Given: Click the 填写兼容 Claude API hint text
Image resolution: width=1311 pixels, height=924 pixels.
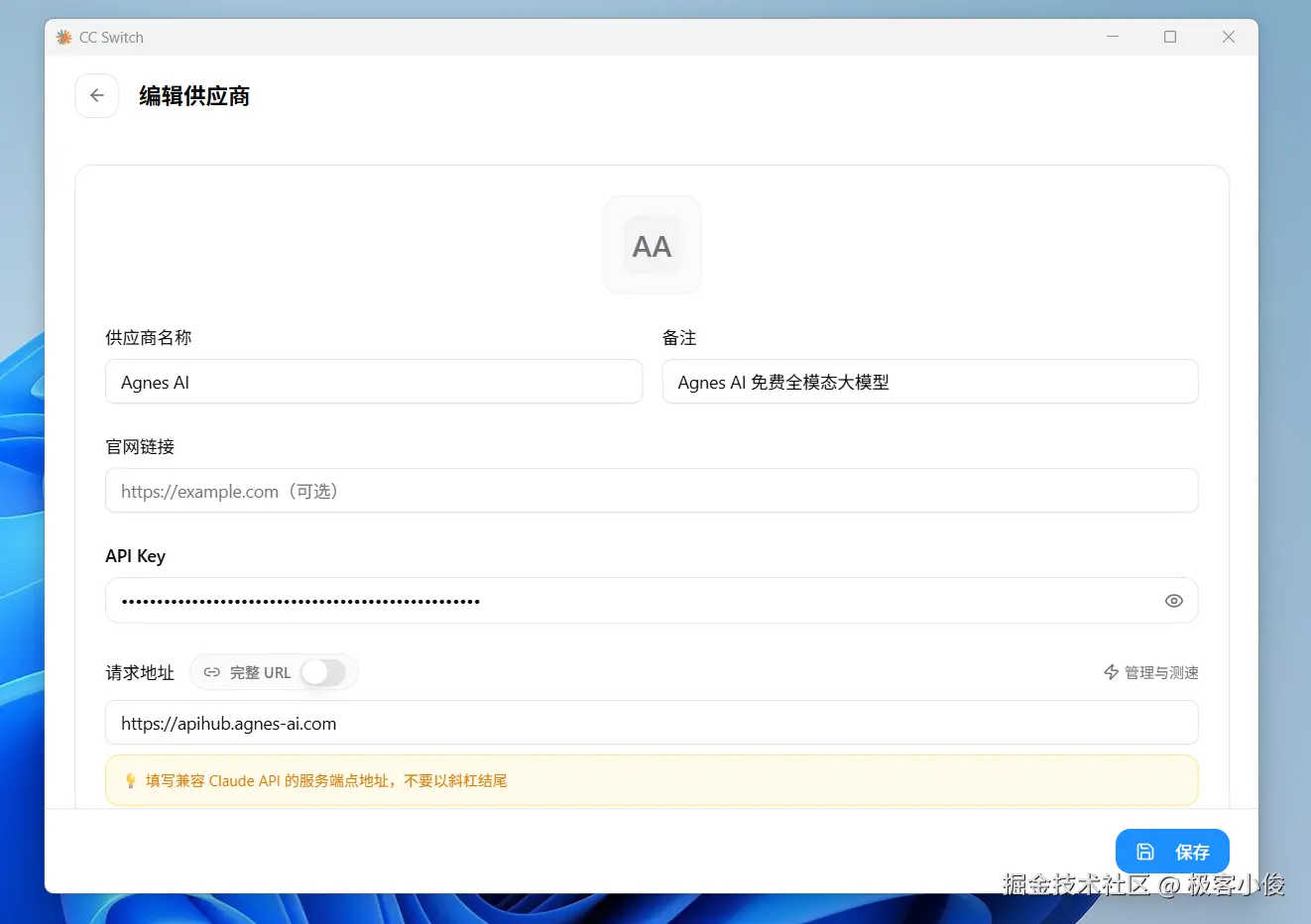Looking at the screenshot, I should click(x=326, y=781).
